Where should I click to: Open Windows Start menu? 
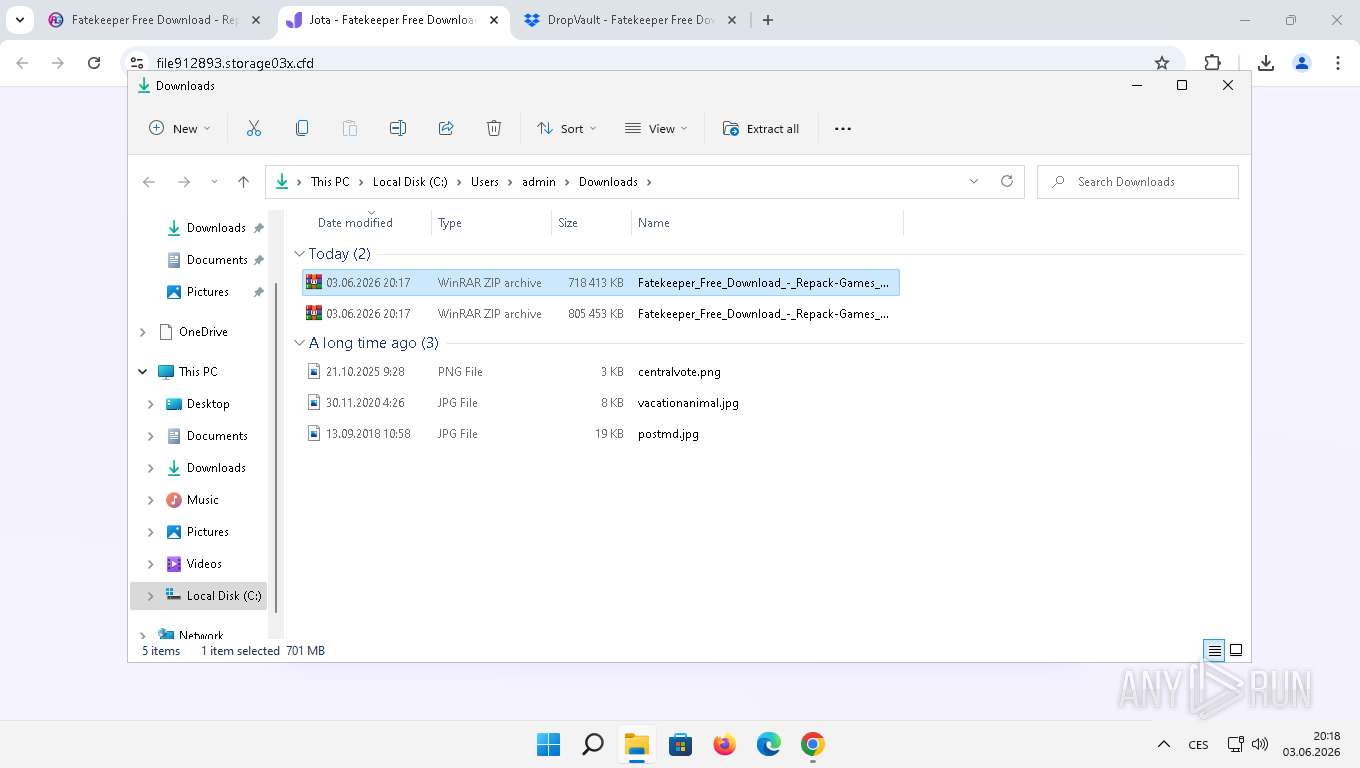[548, 744]
